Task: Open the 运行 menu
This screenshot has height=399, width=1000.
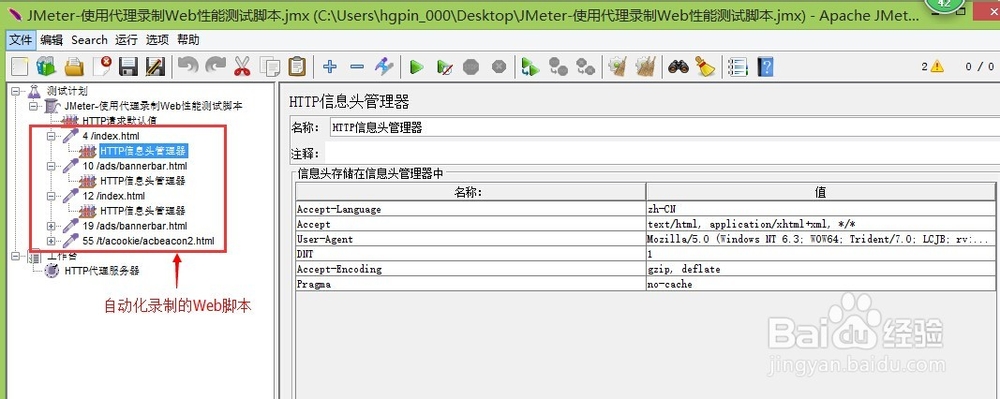Action: click(126, 40)
